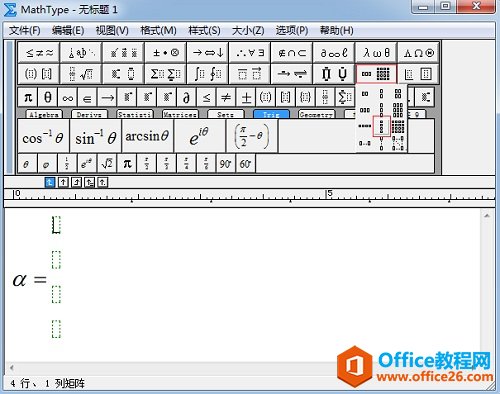Screen dimensions: 500x394
Task: Open the logical symbols palette (∴∀∃)
Action: pyautogui.click(x=250, y=53)
